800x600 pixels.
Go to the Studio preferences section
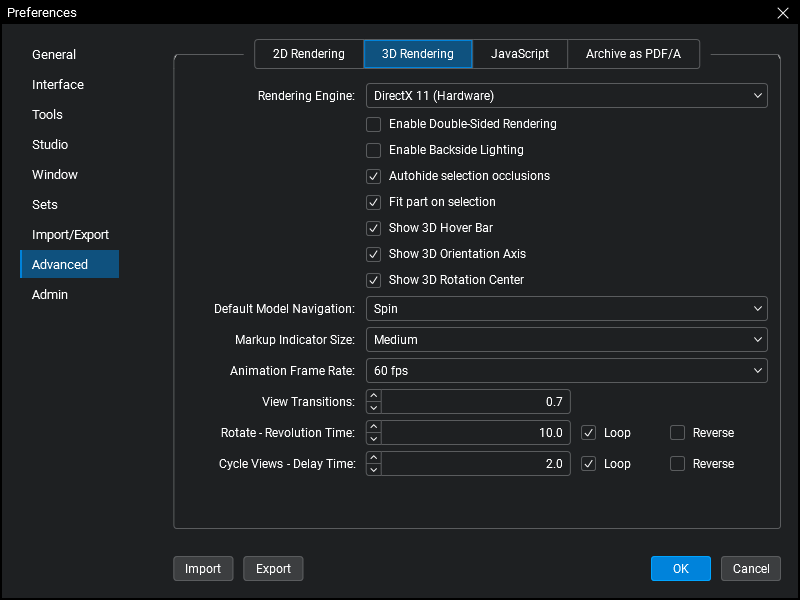pos(50,145)
